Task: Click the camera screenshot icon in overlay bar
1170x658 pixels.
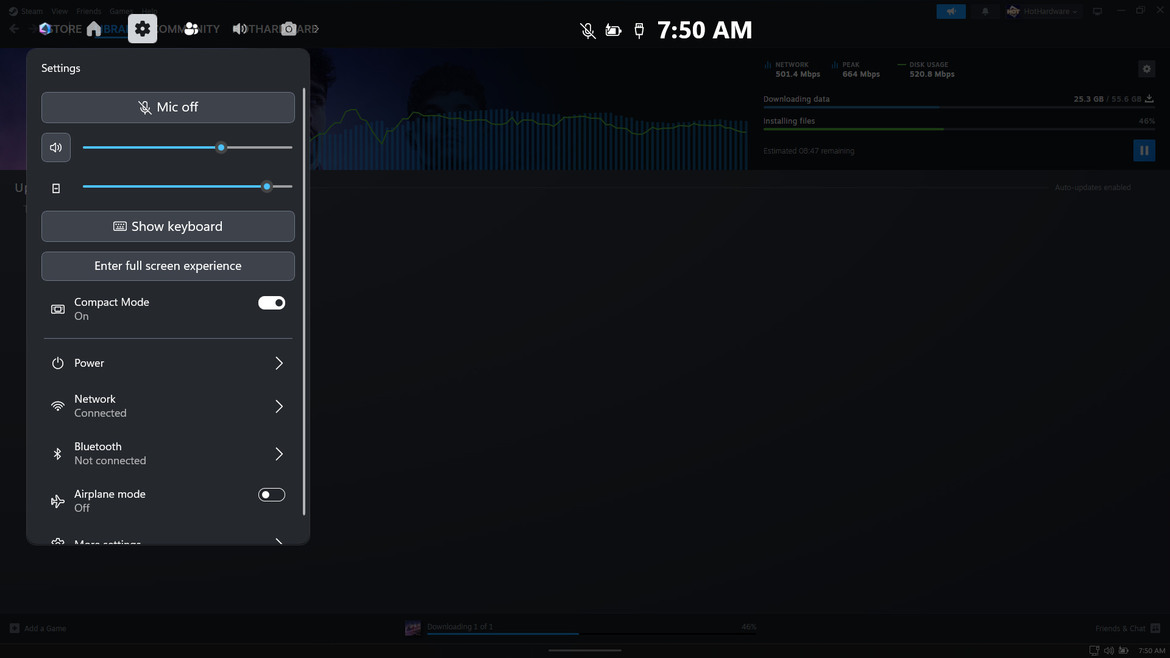Action: pos(289,29)
